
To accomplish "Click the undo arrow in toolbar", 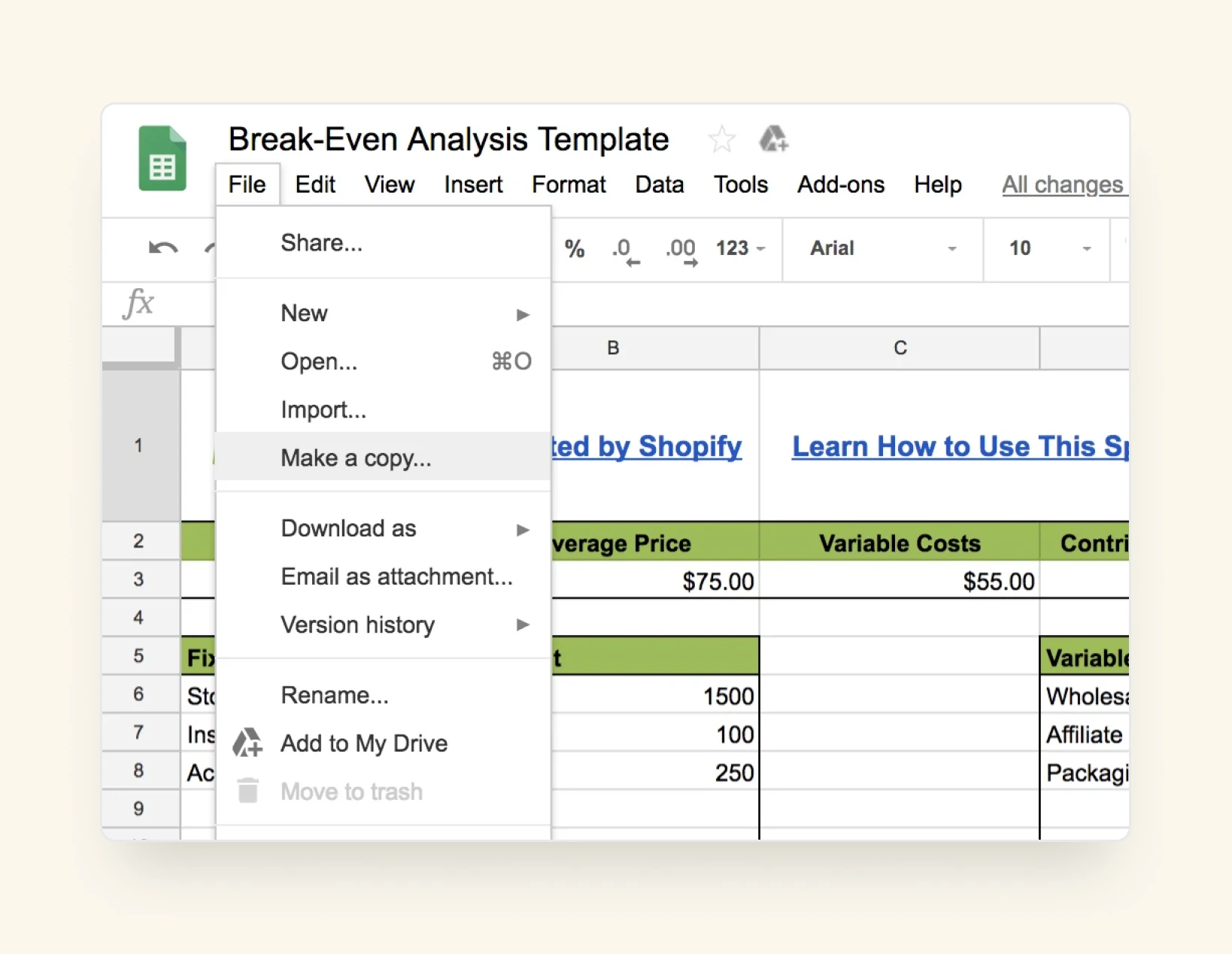I will [163, 248].
